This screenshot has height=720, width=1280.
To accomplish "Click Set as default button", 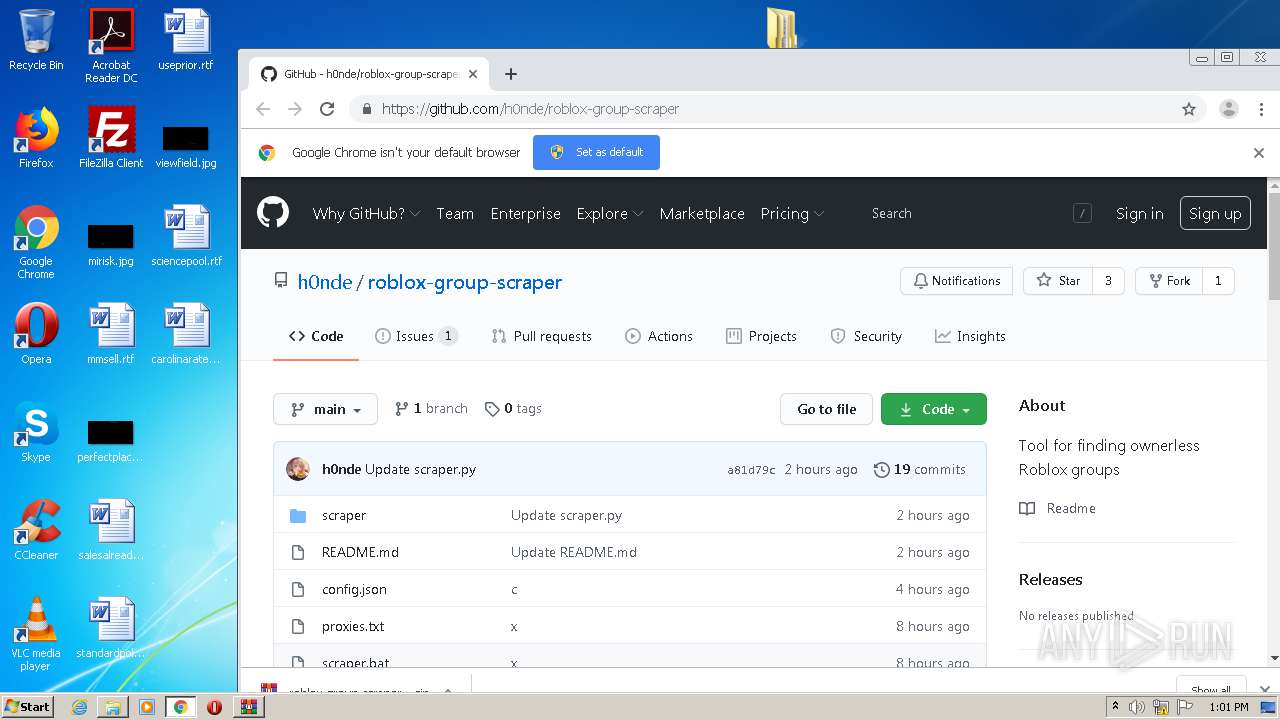I will point(596,152).
